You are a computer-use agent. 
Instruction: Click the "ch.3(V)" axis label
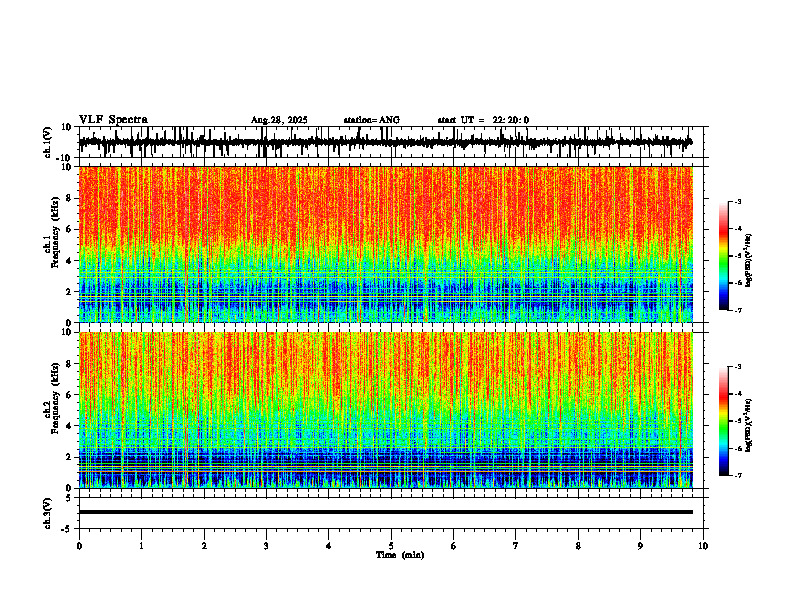point(48,513)
